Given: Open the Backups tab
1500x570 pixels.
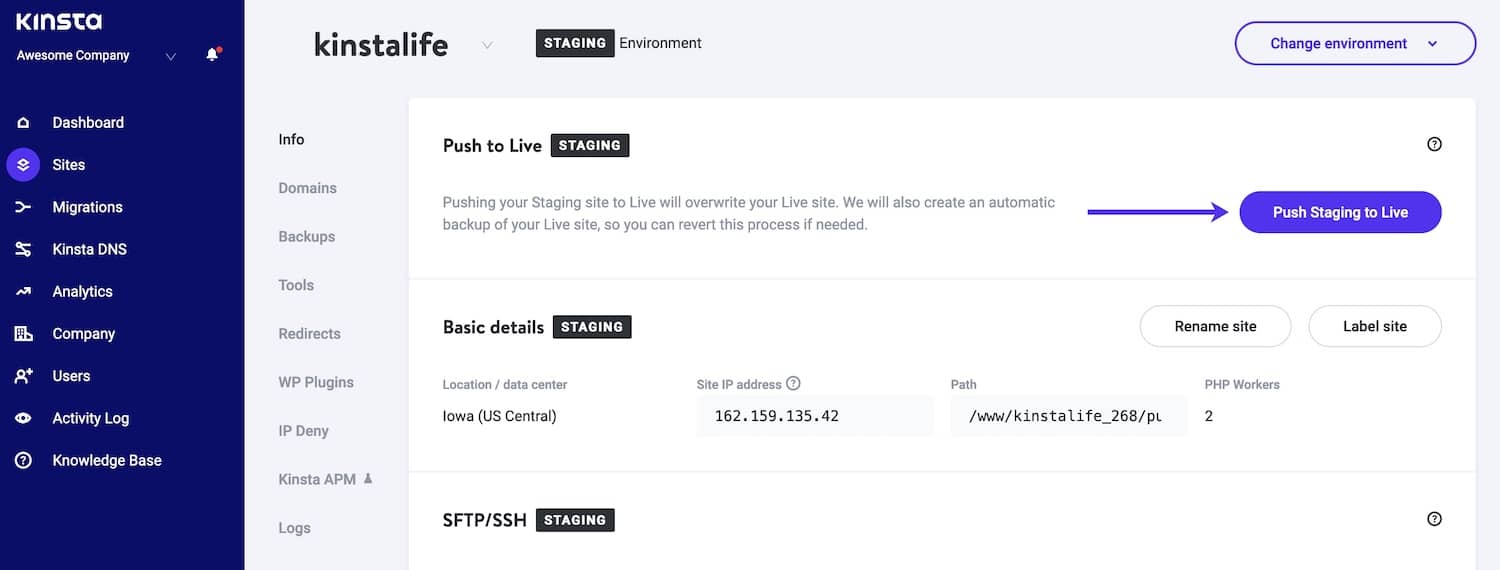Looking at the screenshot, I should (307, 237).
